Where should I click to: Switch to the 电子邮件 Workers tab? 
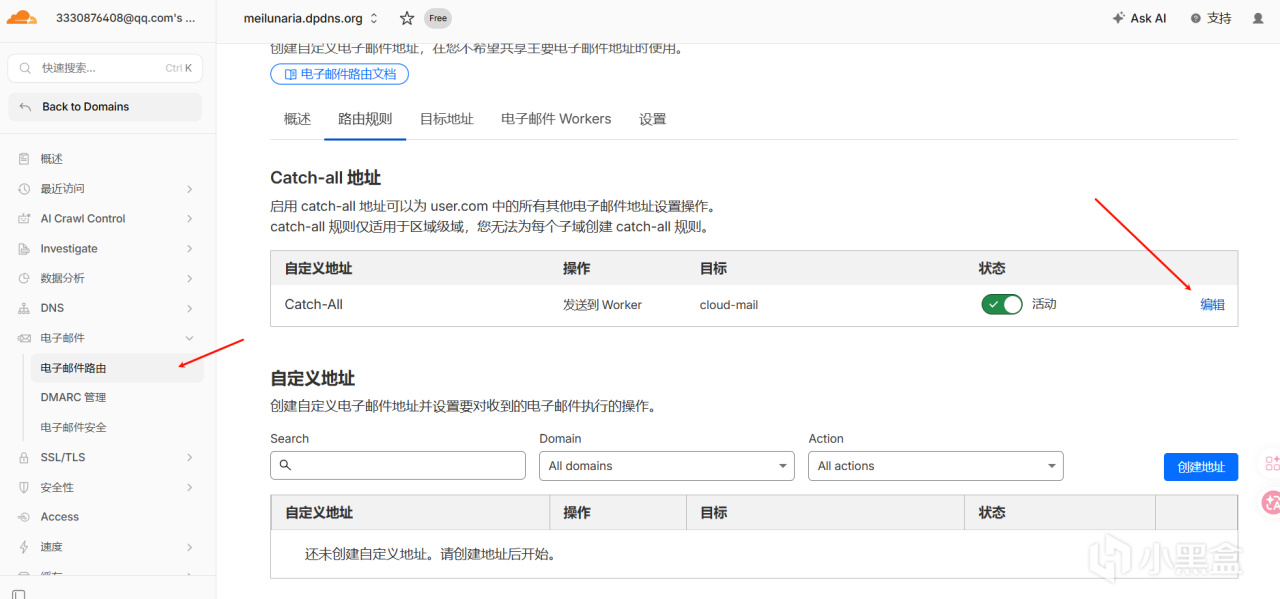[556, 119]
